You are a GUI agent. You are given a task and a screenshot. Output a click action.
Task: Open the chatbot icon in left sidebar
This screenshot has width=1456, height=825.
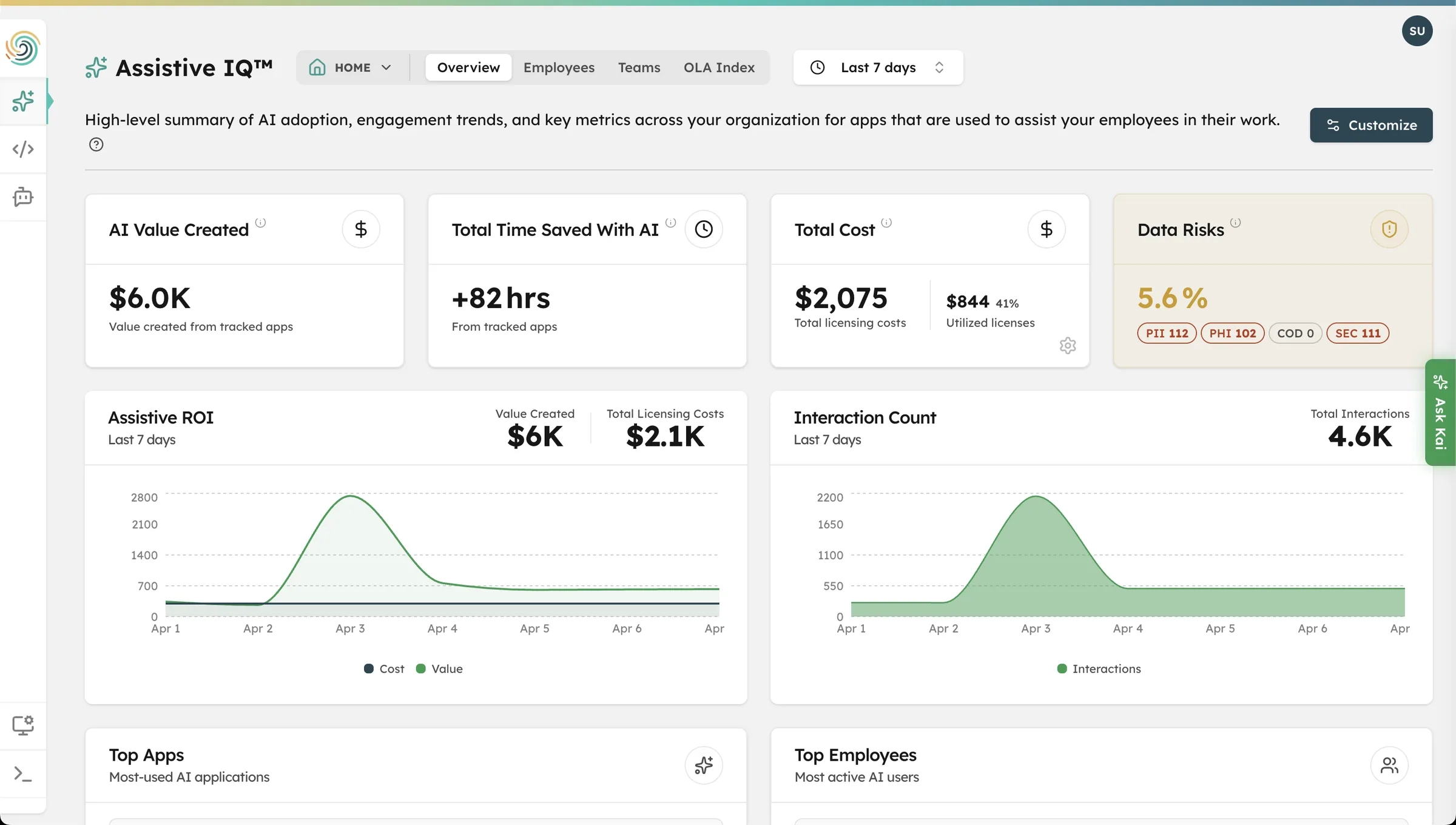click(23, 197)
